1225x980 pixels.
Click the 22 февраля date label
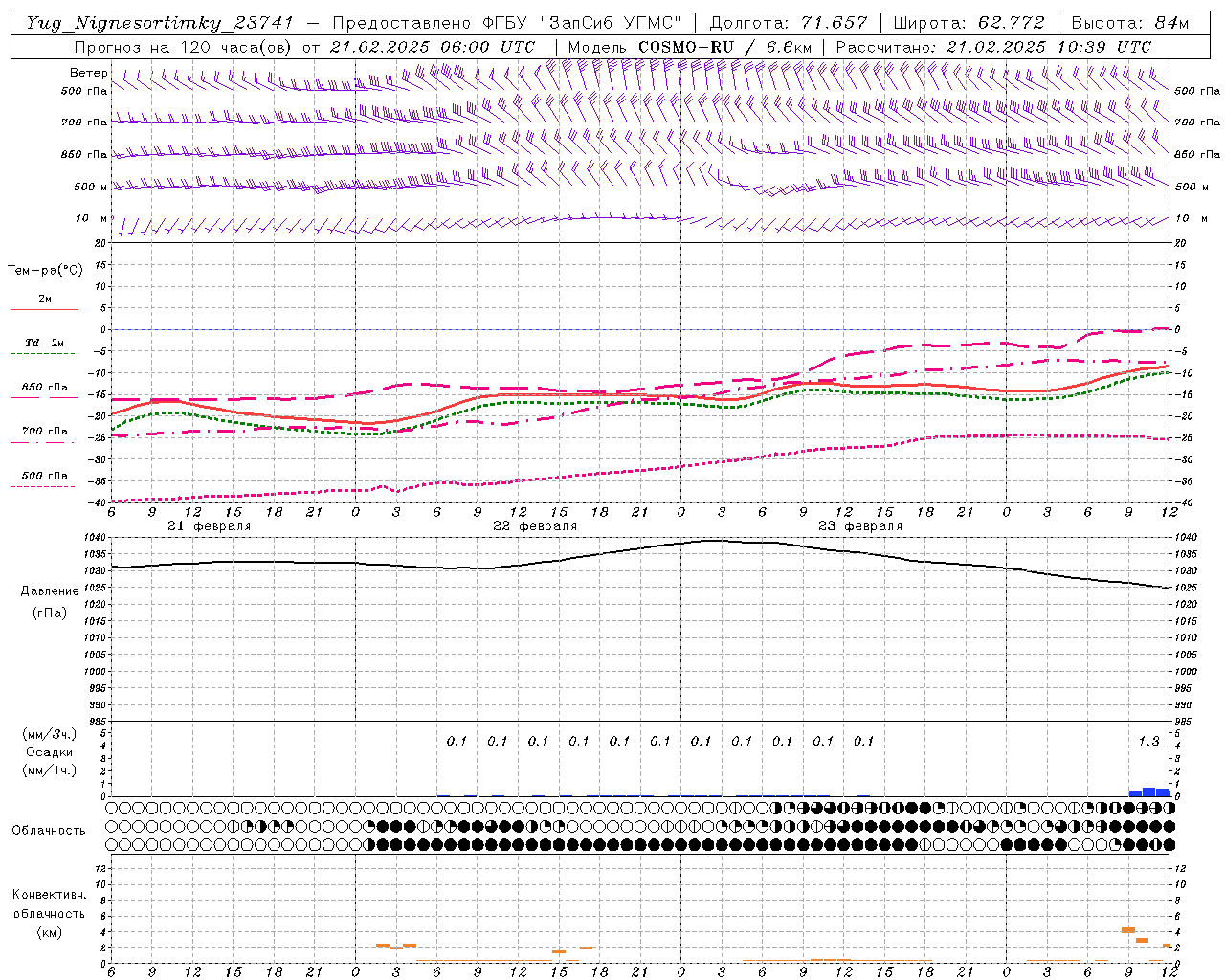[535, 526]
